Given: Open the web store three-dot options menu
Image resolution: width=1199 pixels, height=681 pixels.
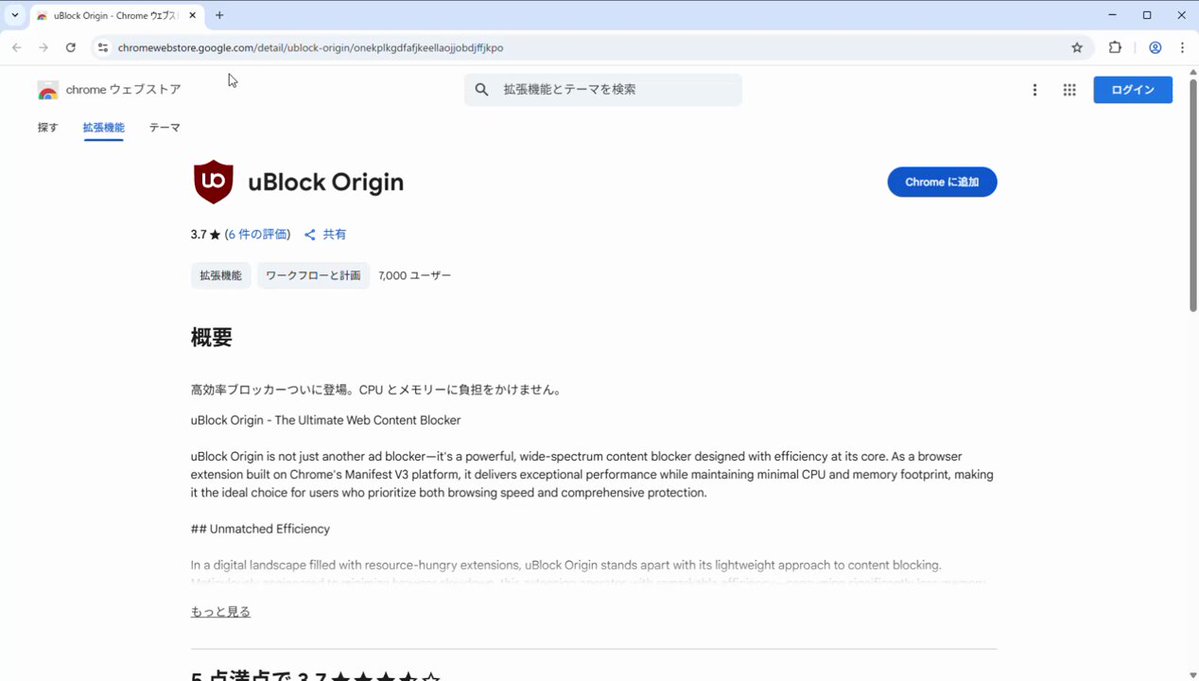Looking at the screenshot, I should [x=1035, y=90].
